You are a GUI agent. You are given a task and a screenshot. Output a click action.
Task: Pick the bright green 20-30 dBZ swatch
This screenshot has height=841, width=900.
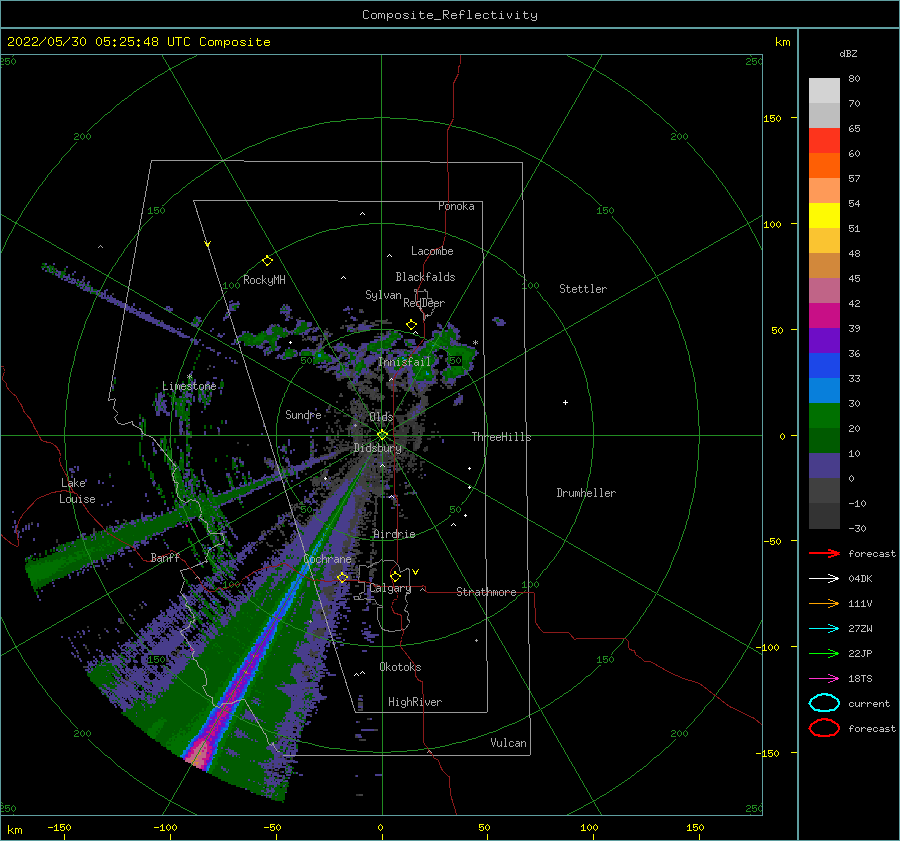824,416
